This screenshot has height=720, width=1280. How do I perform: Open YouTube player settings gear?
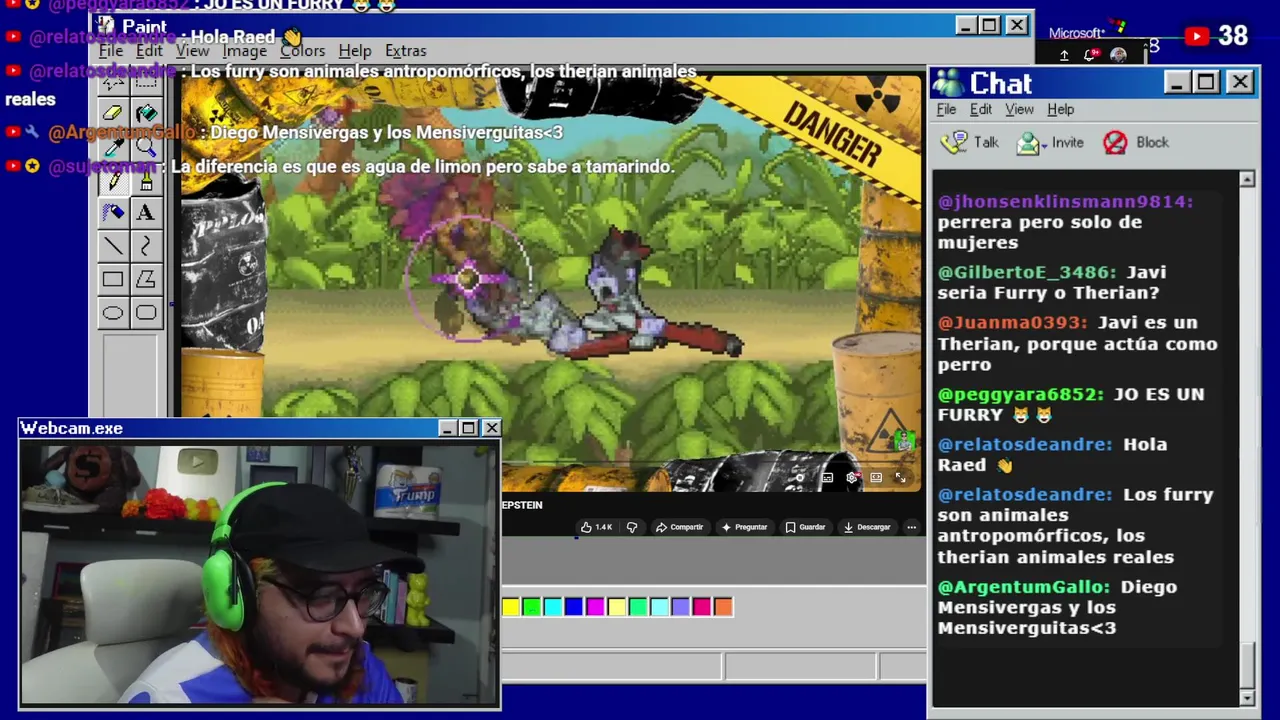coord(852,478)
